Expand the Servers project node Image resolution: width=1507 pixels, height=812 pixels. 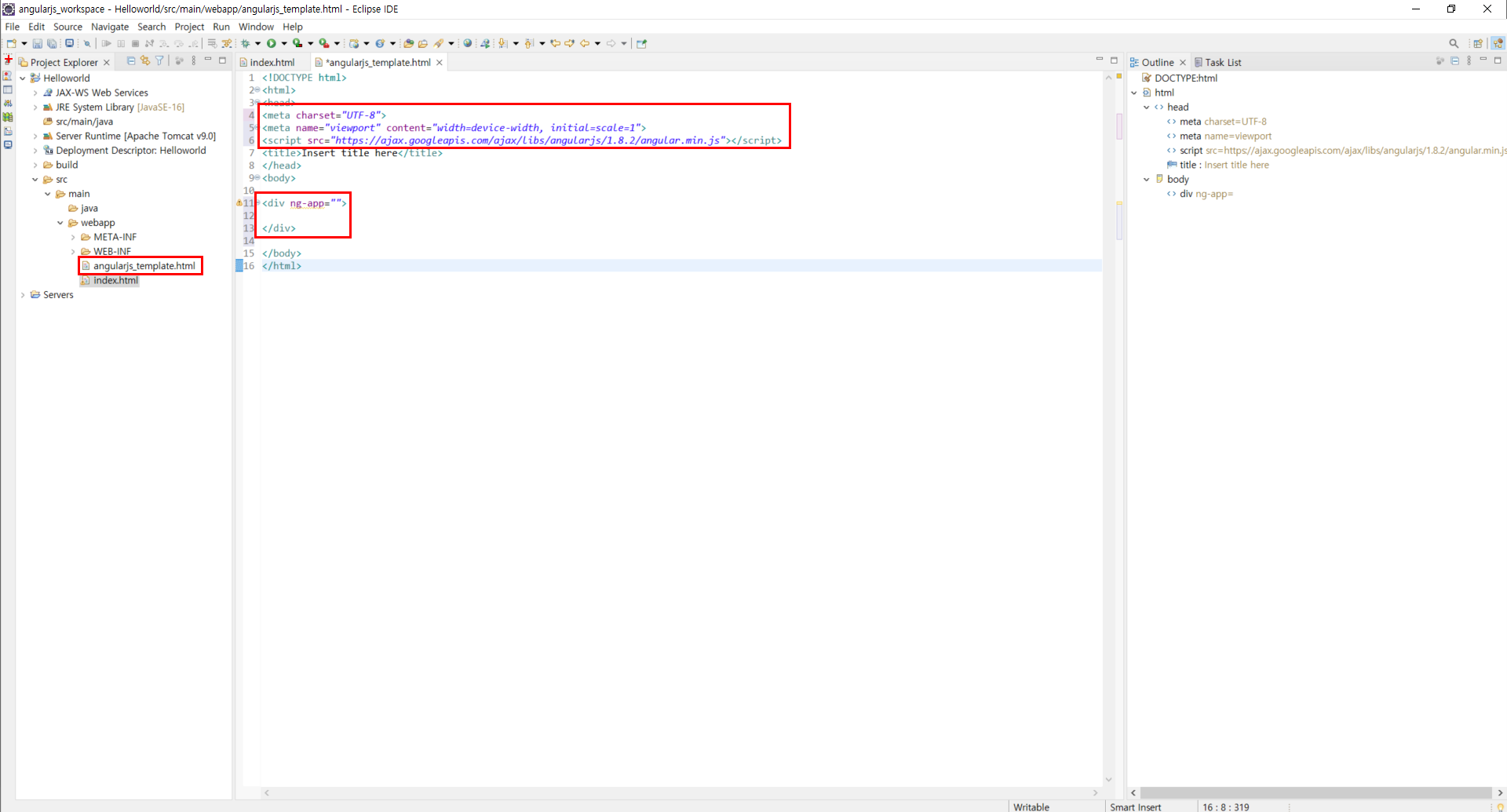[23, 296]
